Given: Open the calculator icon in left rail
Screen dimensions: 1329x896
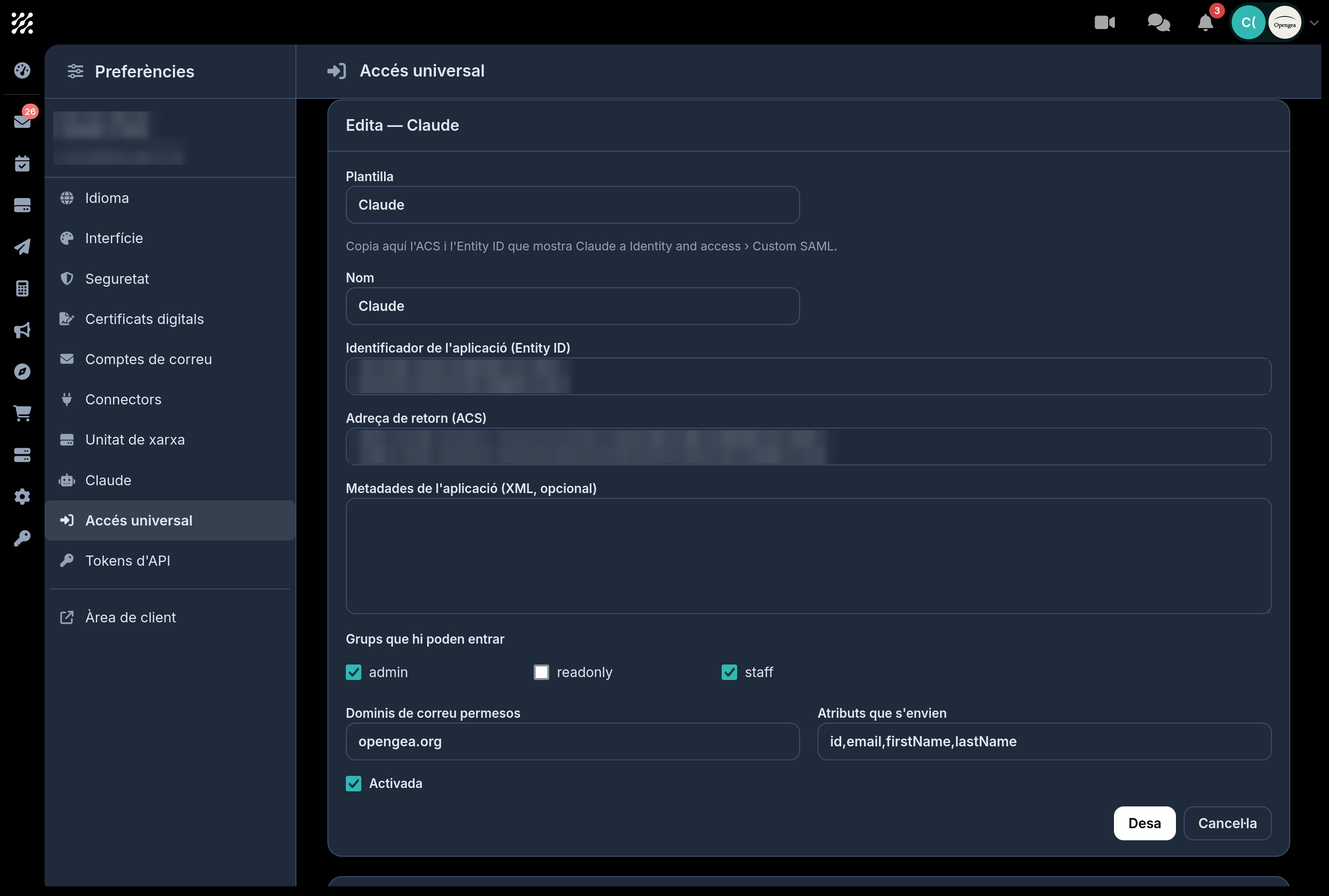Looking at the screenshot, I should (x=22, y=288).
